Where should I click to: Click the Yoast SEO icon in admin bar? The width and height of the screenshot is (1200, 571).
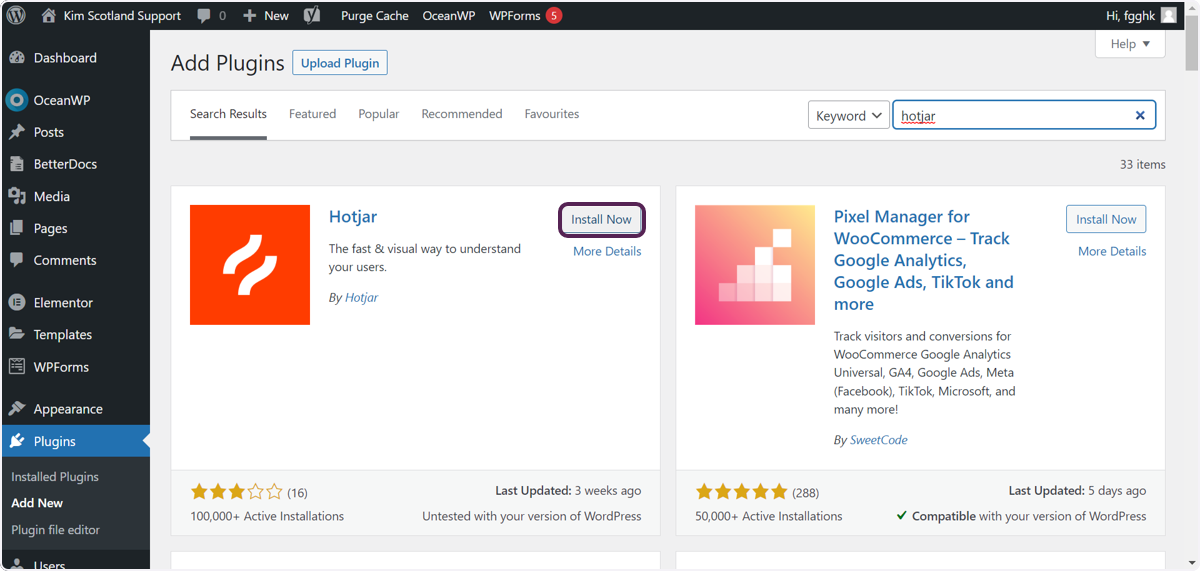pos(312,15)
